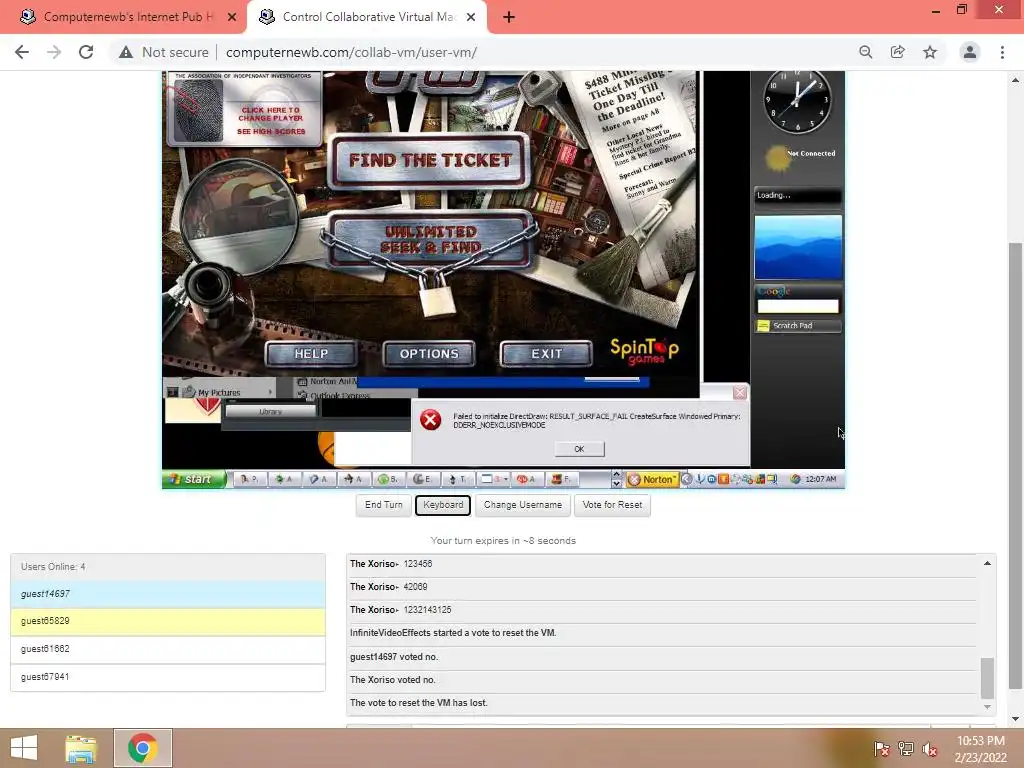Image resolution: width=1024 pixels, height=768 pixels.
Task: Click chat line 'guest14697 voted no.'
Action: (394, 657)
